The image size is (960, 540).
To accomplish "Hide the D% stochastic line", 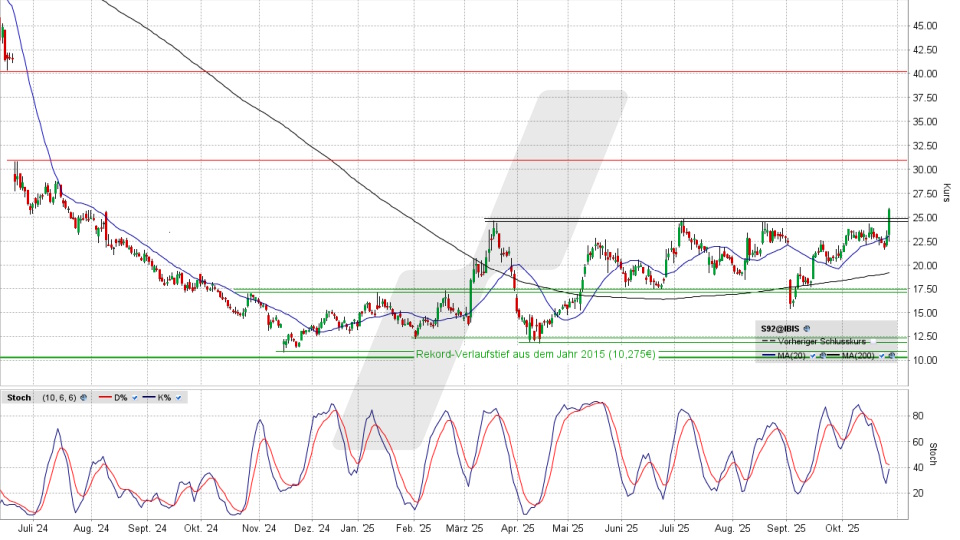I will [135, 398].
